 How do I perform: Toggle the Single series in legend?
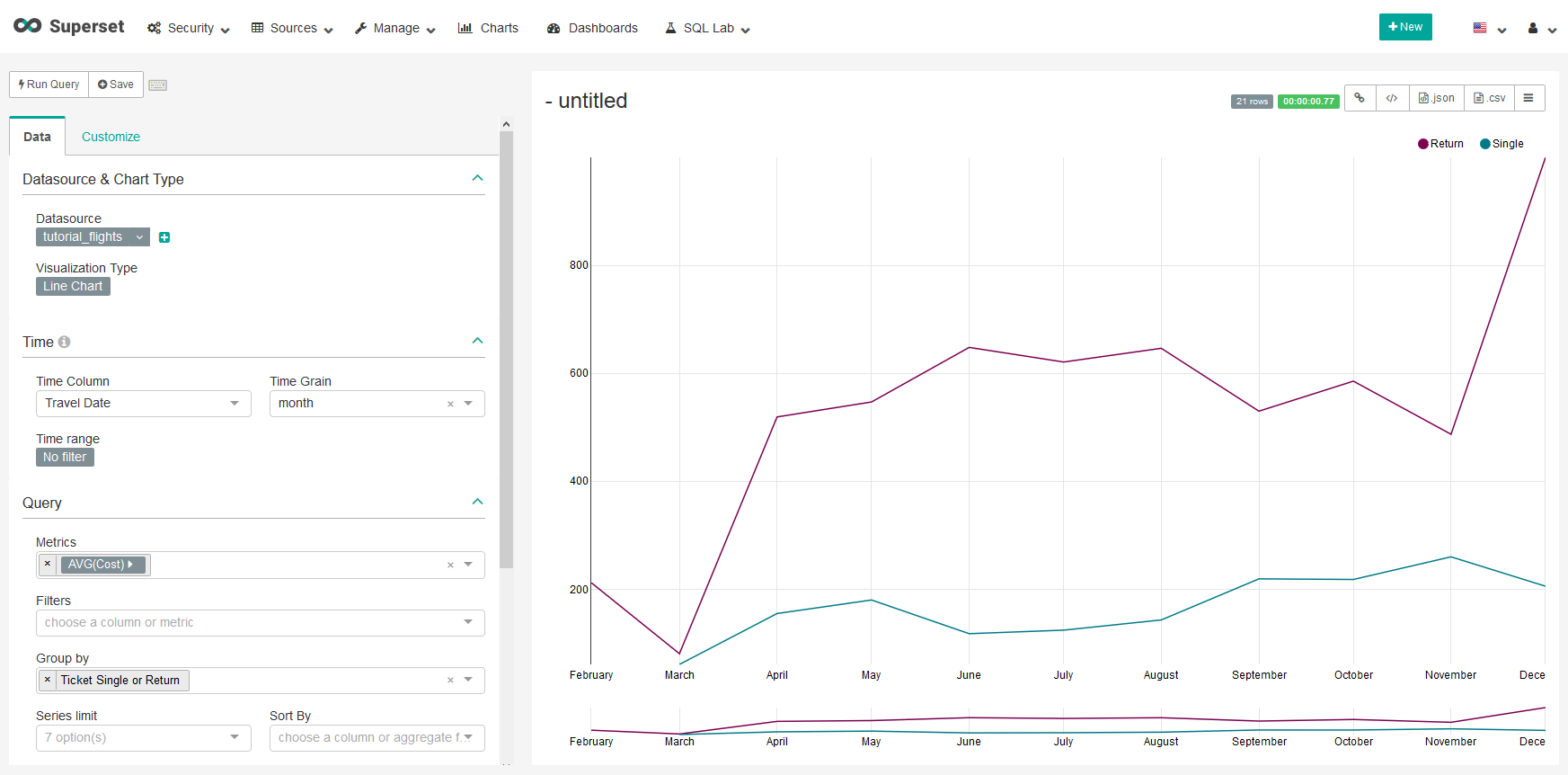pyautogui.click(x=1502, y=144)
